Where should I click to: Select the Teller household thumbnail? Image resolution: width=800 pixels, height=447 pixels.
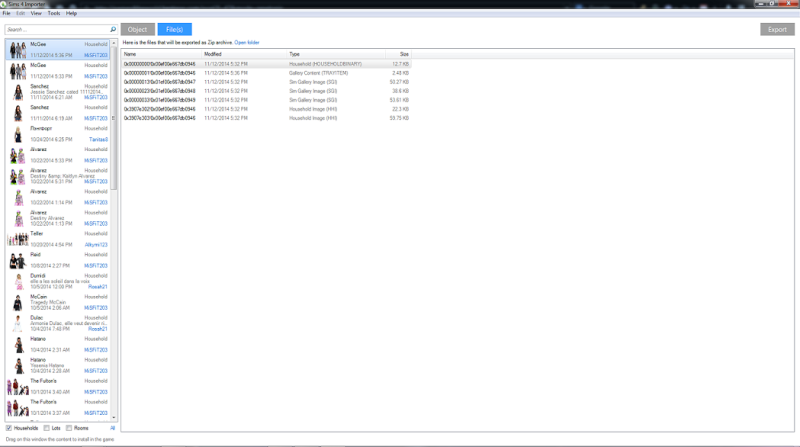coord(18,239)
